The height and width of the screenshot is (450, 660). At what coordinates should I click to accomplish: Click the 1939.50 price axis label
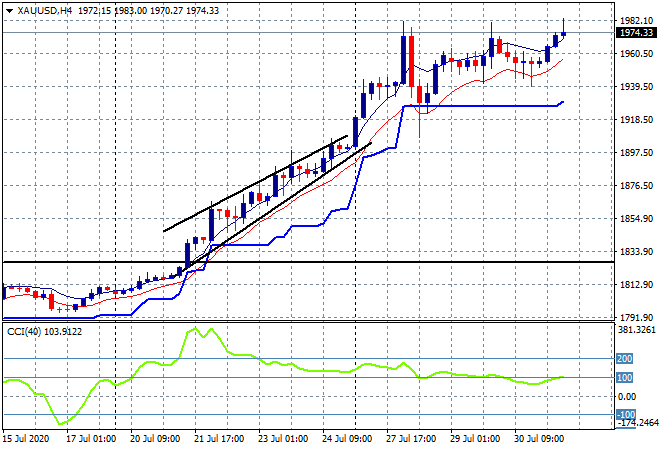636,86
